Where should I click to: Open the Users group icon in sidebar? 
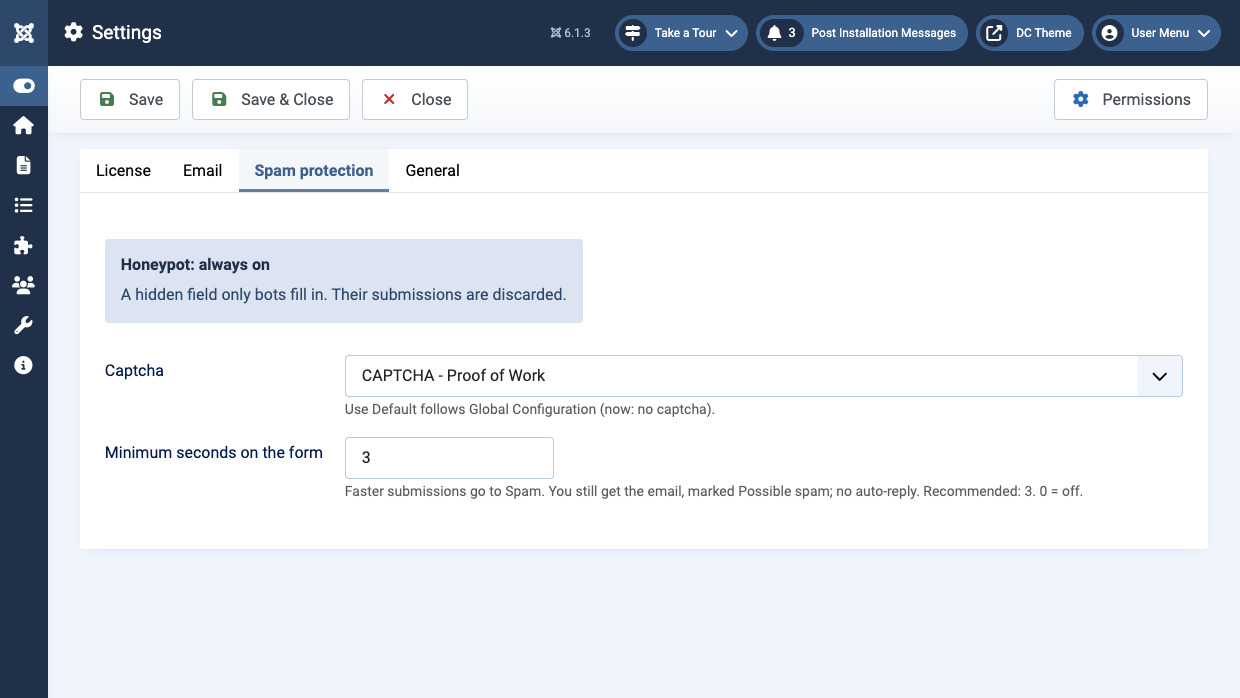click(x=24, y=285)
